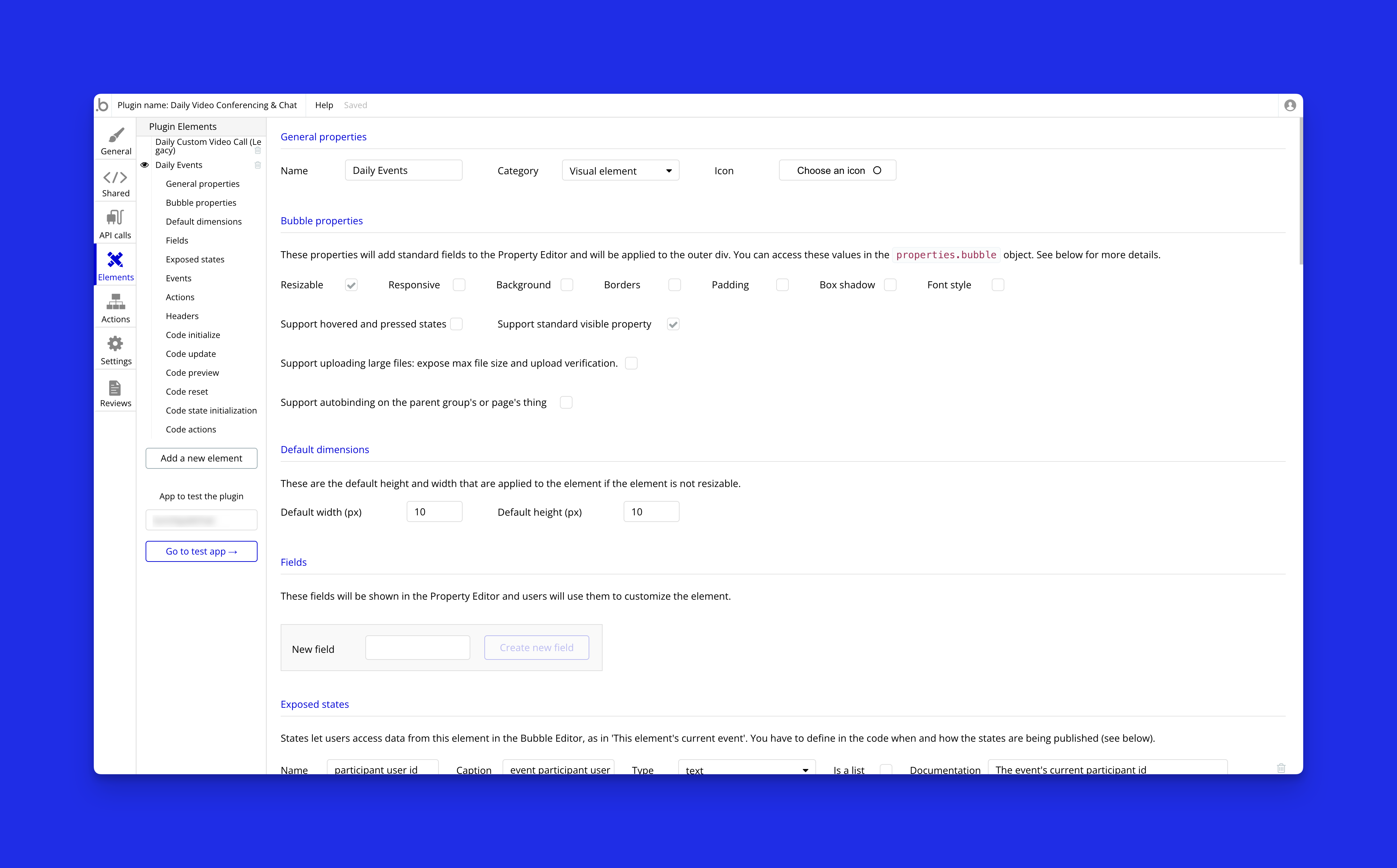Enable the Responsive checkbox
1397x868 pixels.
point(459,285)
